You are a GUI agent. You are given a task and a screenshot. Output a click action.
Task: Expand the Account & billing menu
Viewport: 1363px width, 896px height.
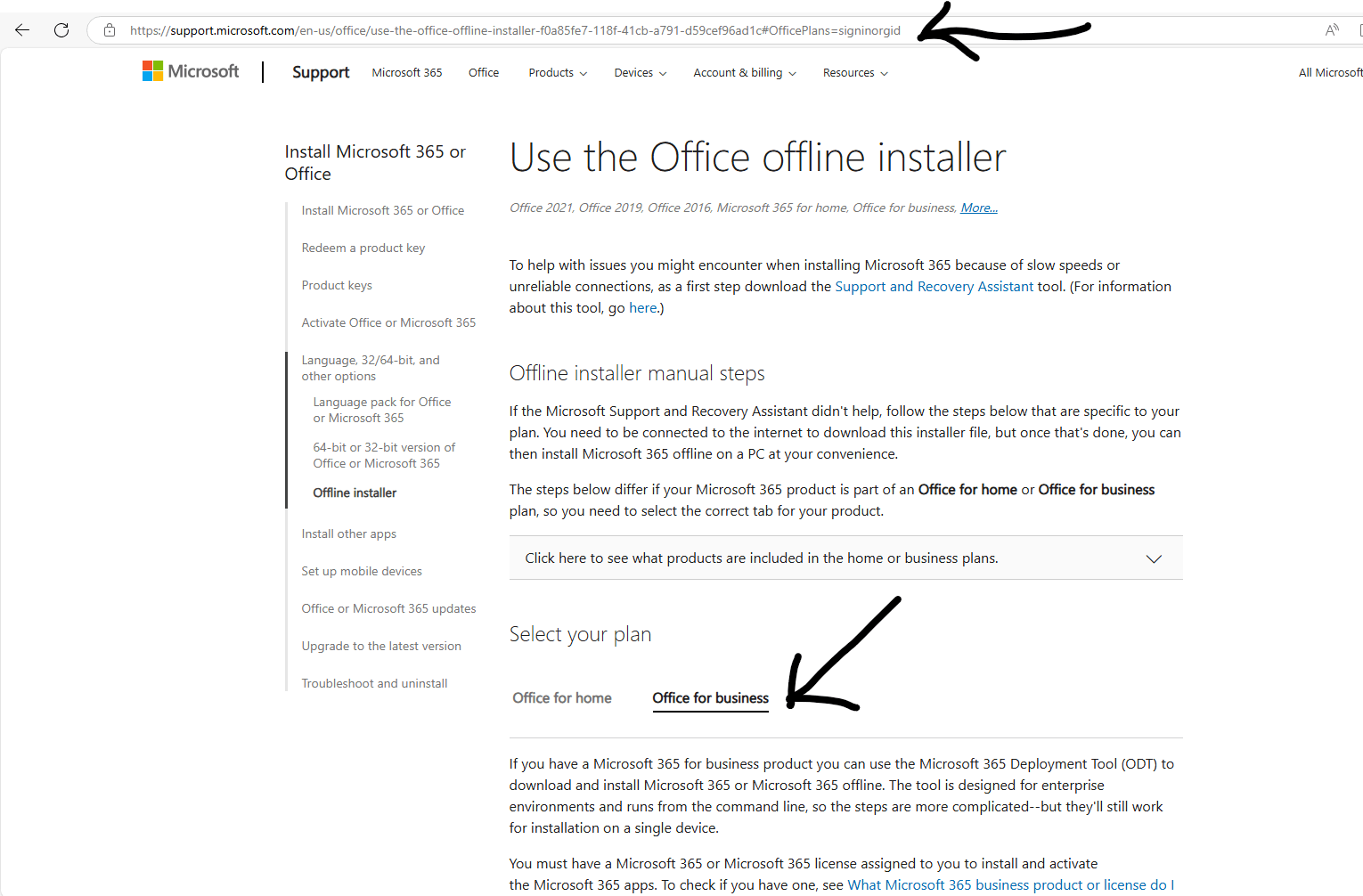coord(743,72)
